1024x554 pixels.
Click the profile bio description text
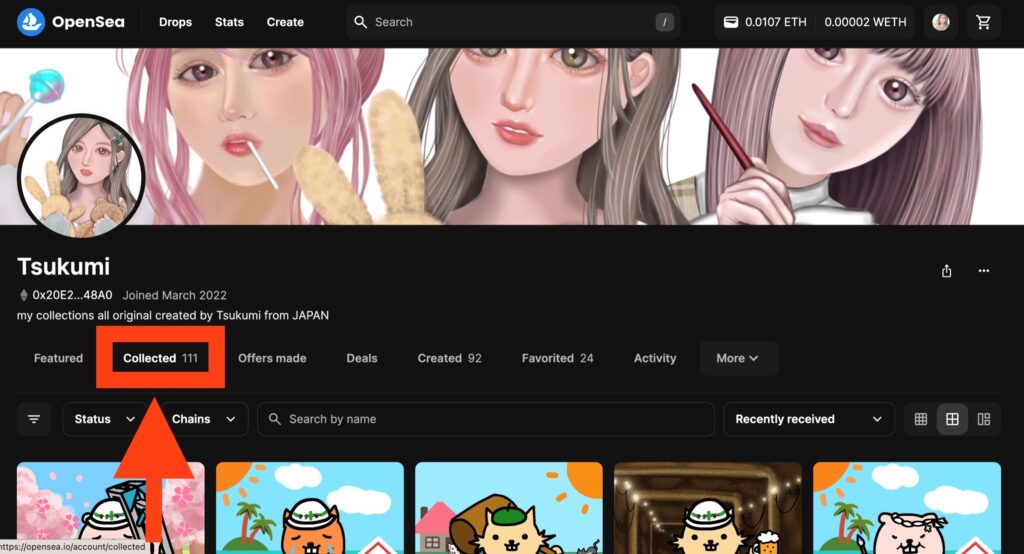tap(172, 316)
